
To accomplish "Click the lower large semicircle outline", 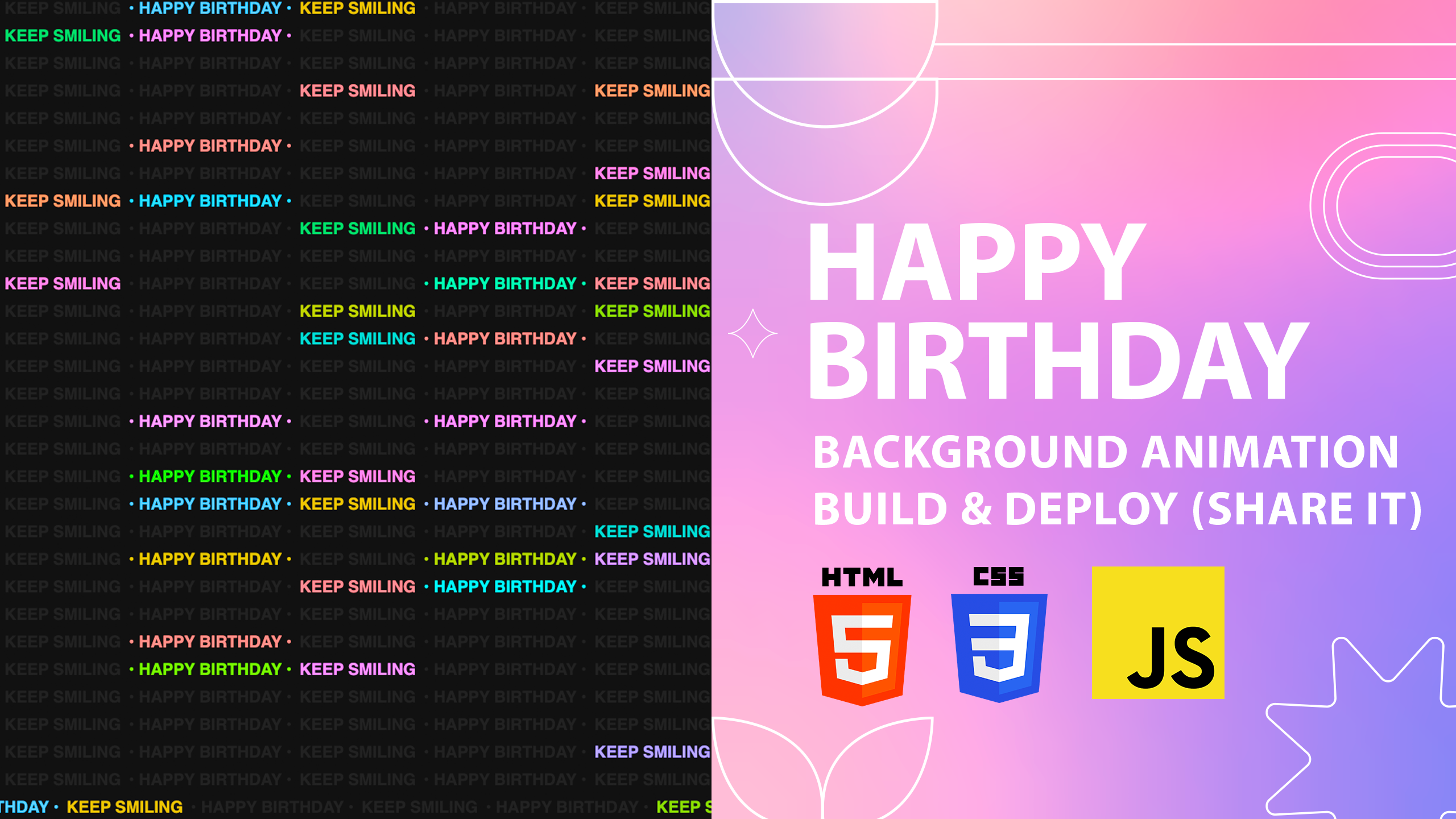I will point(825,165).
